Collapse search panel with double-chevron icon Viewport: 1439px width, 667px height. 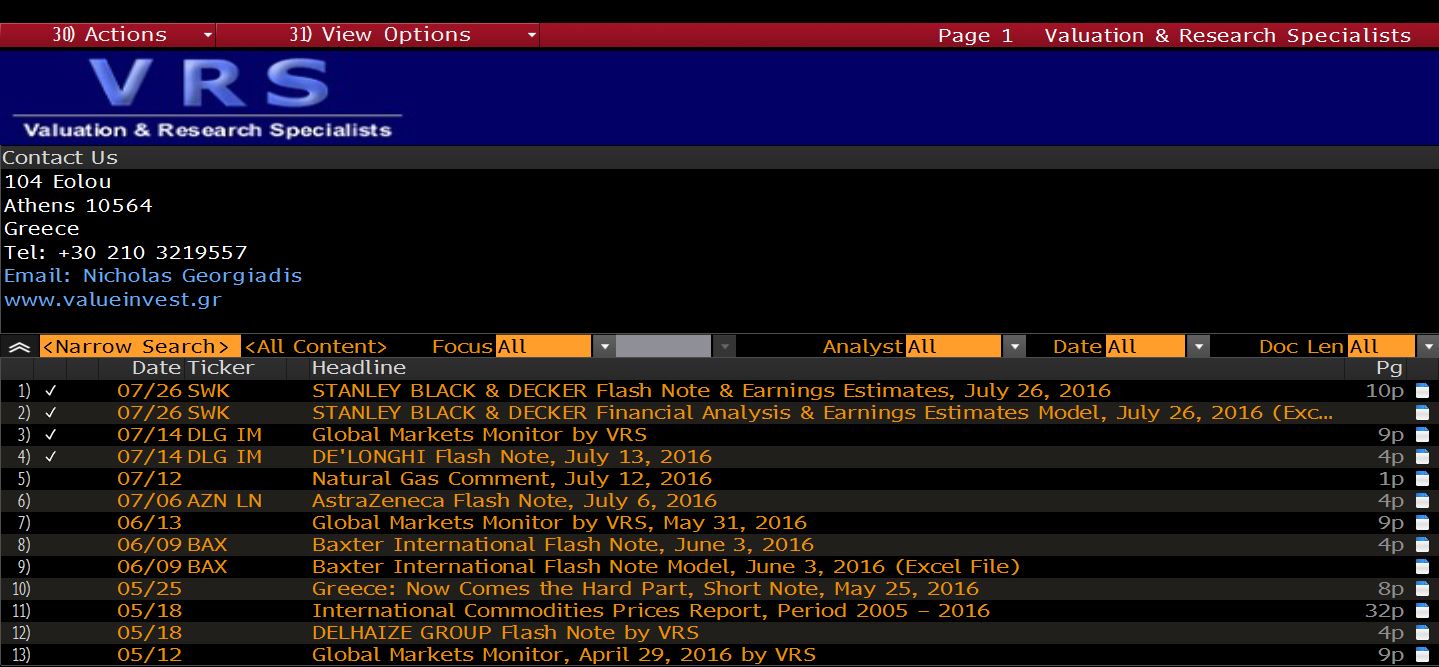pos(19,347)
